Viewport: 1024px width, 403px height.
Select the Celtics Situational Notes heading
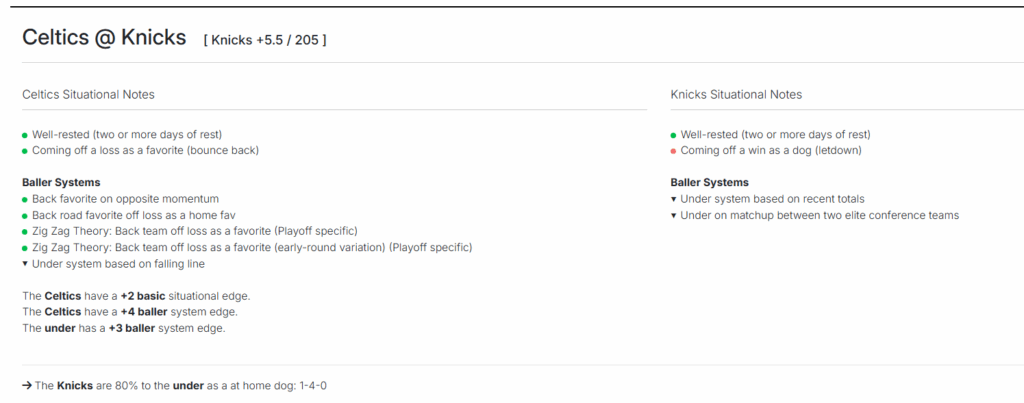click(x=88, y=95)
